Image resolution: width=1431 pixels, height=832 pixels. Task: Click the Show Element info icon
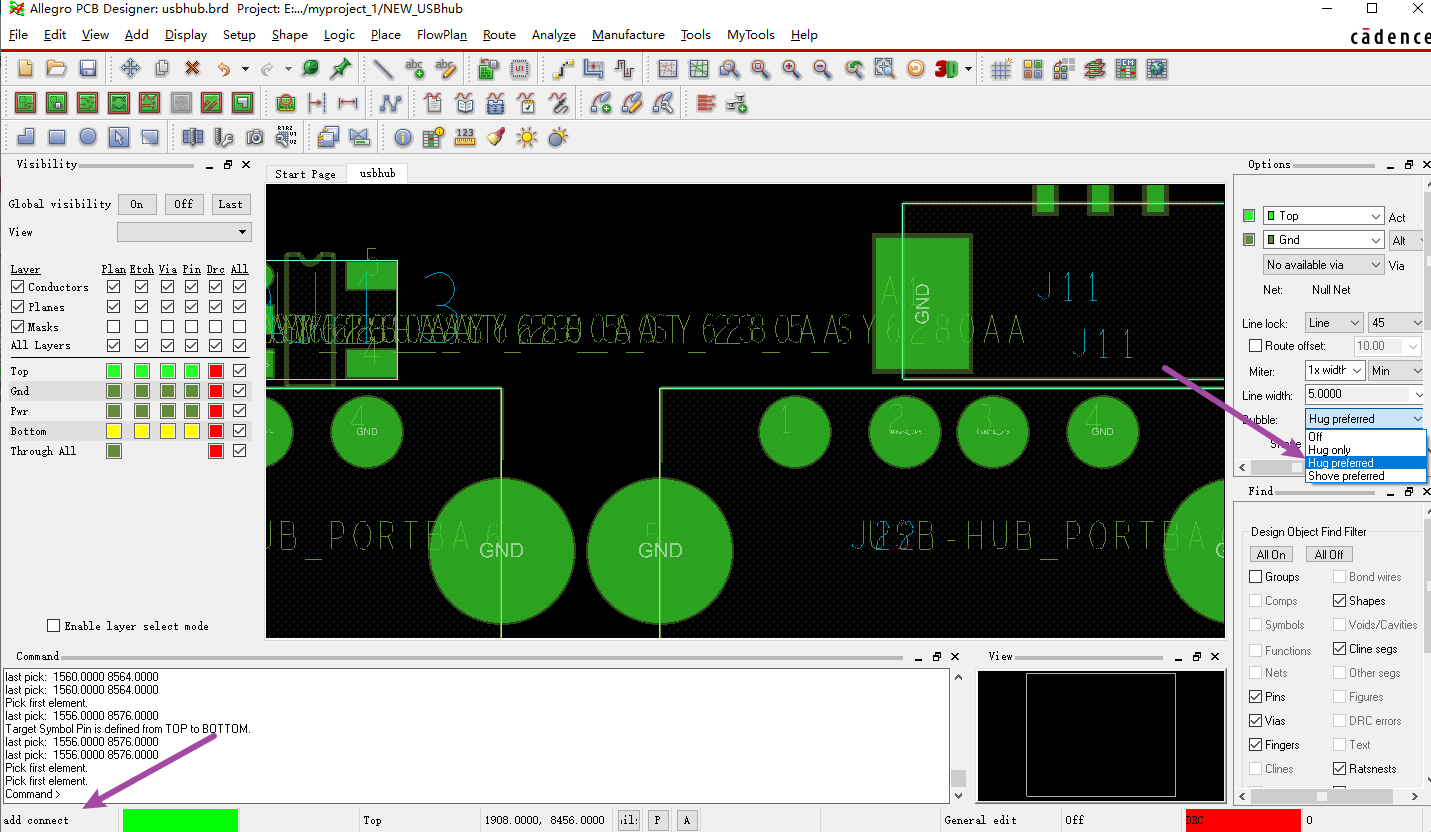(402, 137)
